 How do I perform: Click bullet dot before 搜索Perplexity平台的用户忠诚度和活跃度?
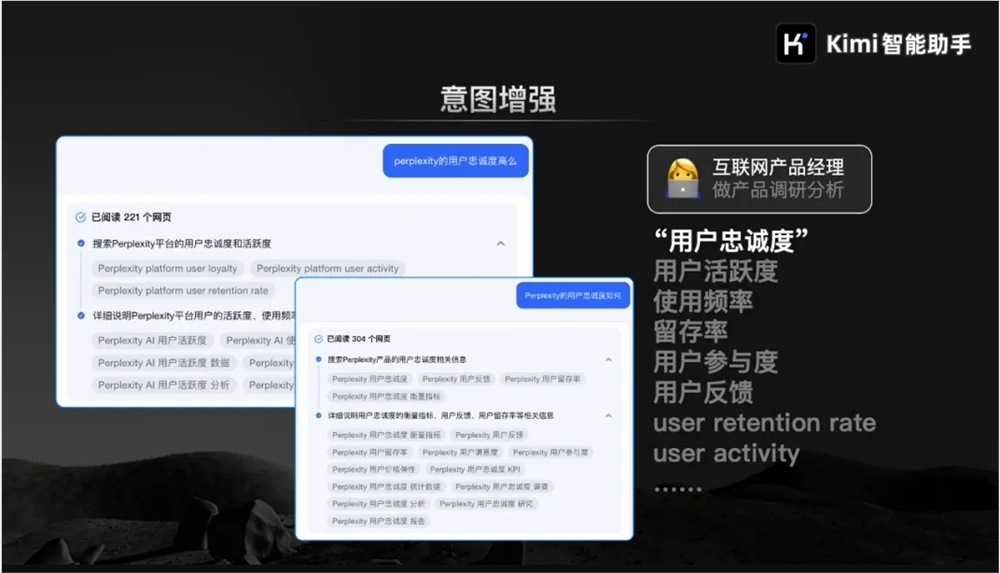[81, 243]
